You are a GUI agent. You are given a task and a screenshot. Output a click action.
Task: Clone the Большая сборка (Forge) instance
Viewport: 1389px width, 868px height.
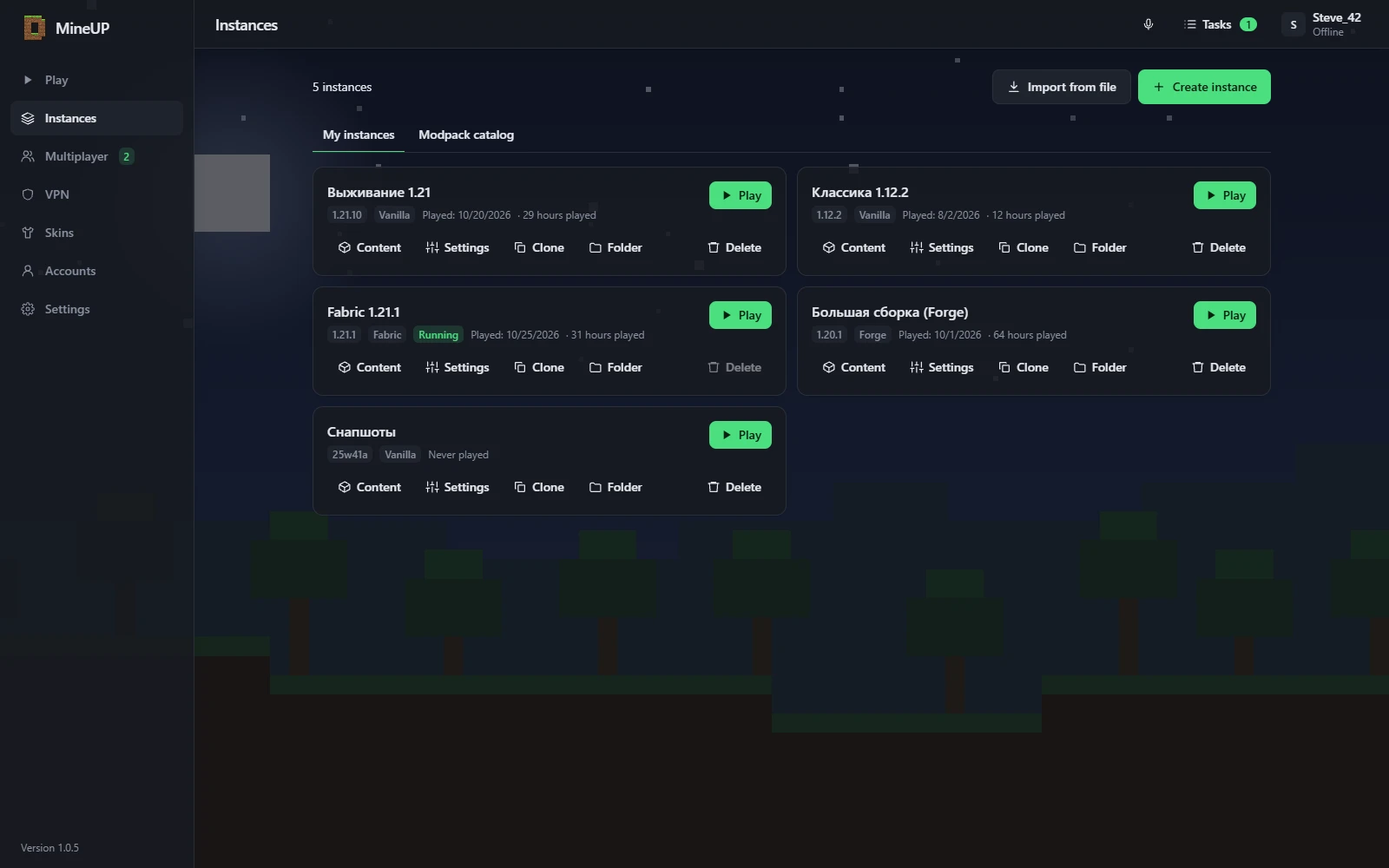pos(1024,367)
